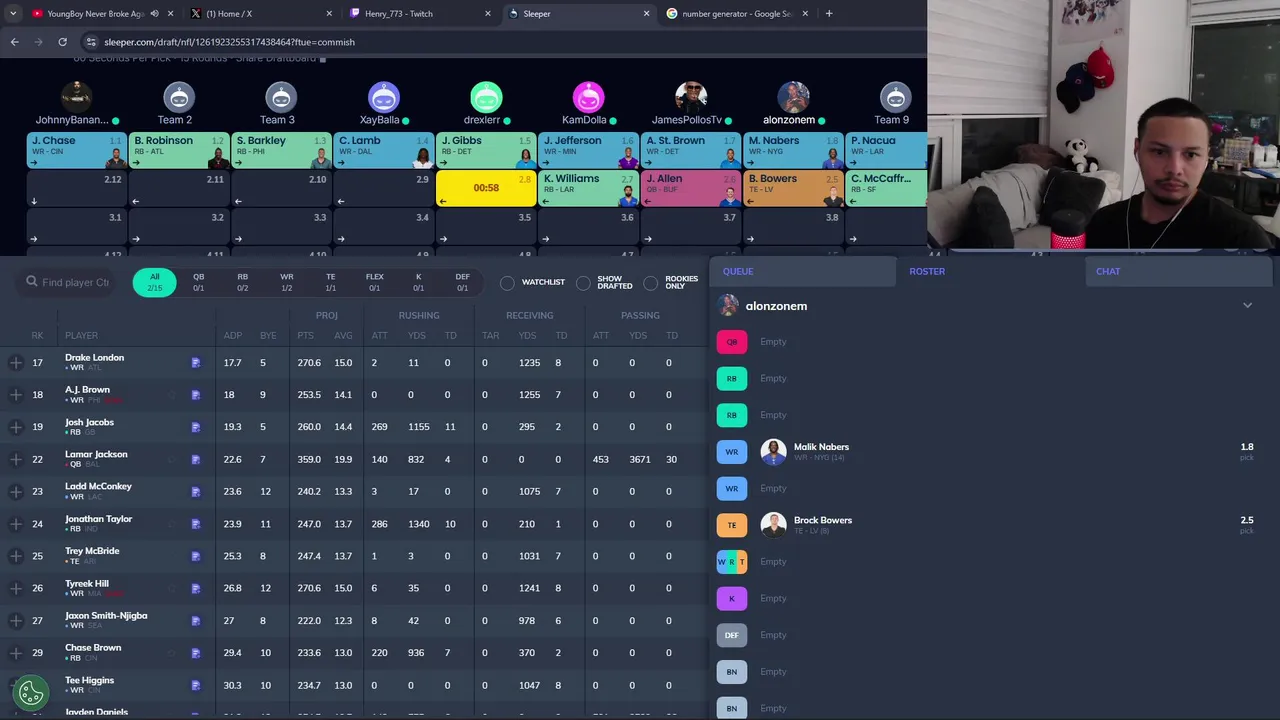The image size is (1280, 720).
Task: Filter players by All positions
Action: pyautogui.click(x=154, y=282)
